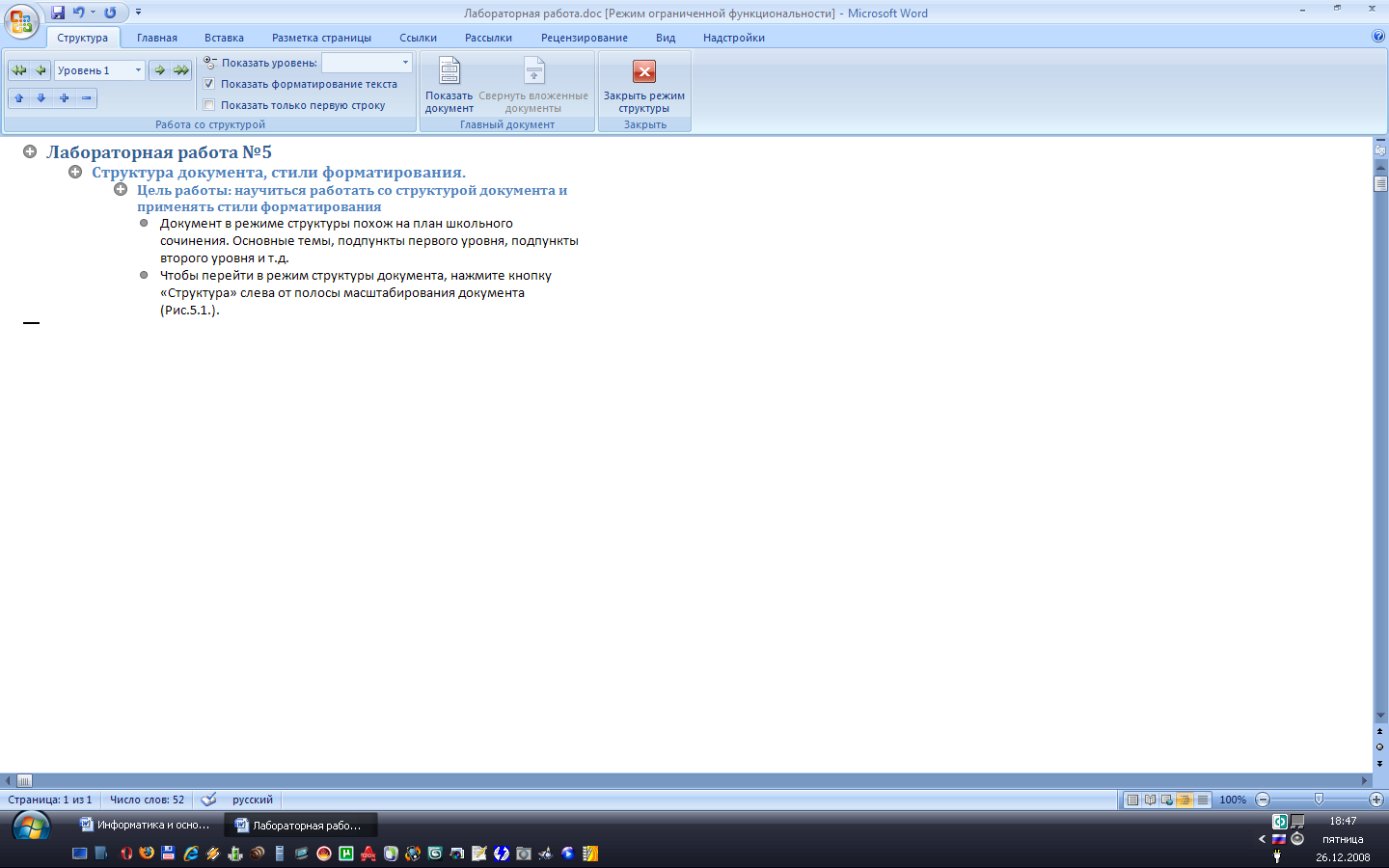
Task: Demote outline level with single right arrow
Action: point(159,70)
